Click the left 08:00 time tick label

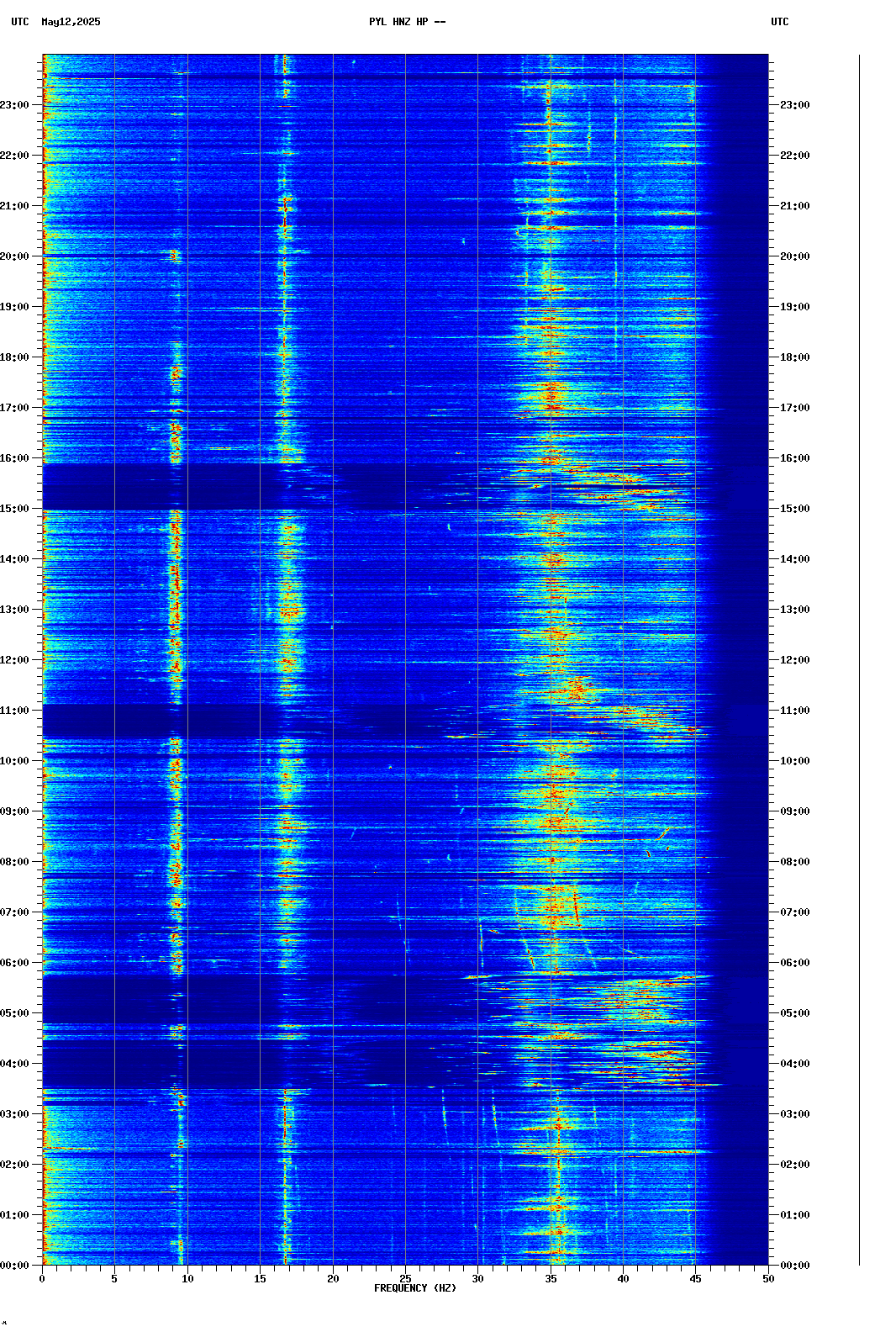coord(14,862)
